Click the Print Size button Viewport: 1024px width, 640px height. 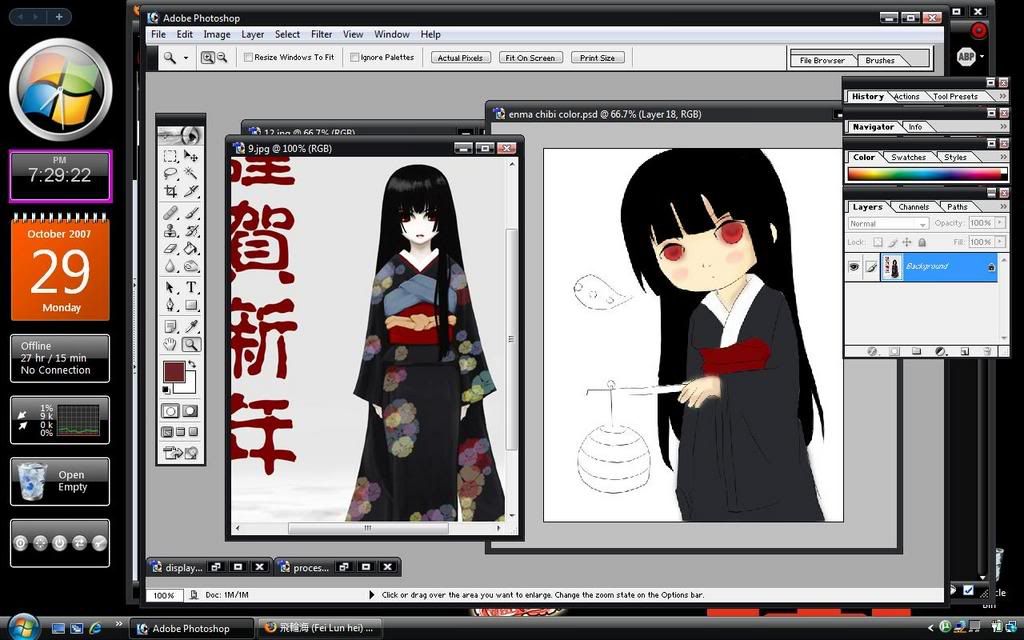(598, 57)
